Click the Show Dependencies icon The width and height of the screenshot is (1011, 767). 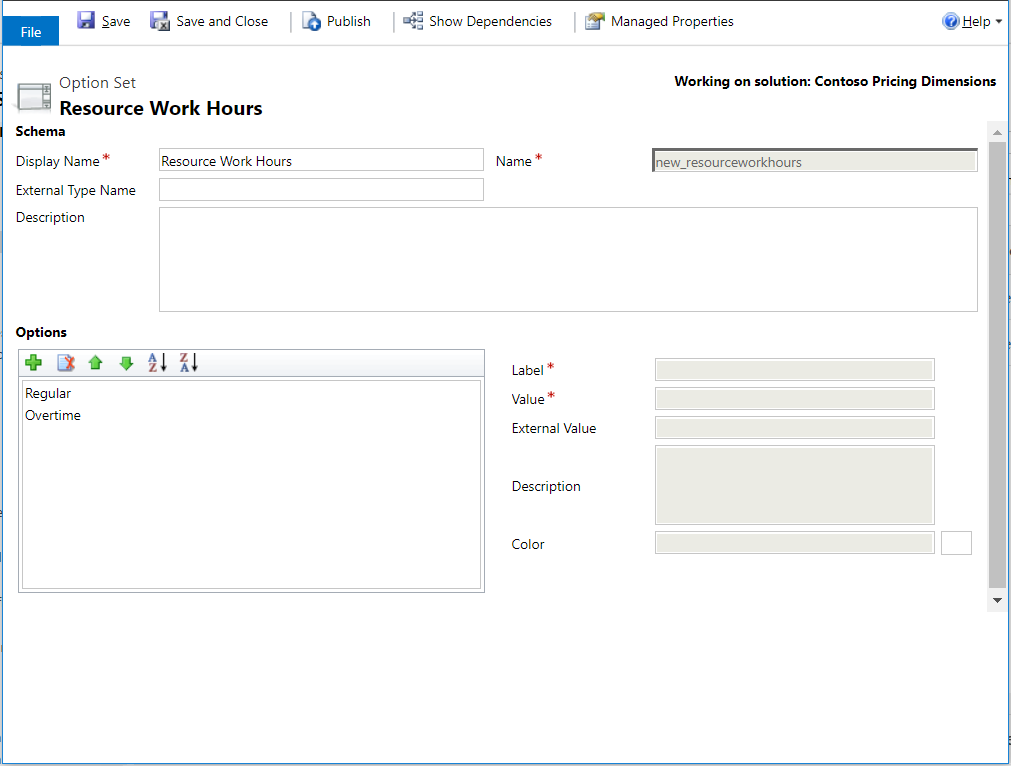point(413,21)
